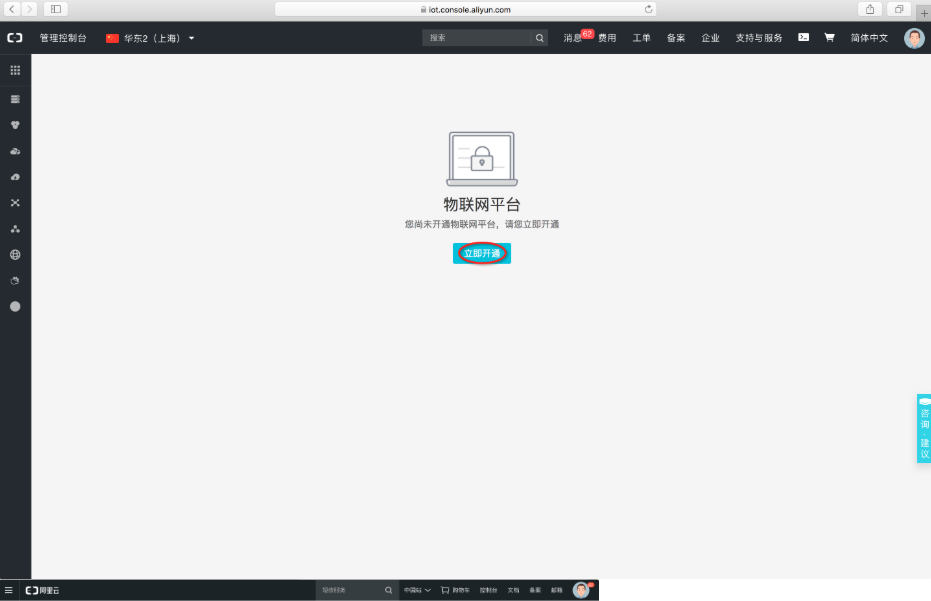
Task: Expand the 中国站 site selector in the bottom bar
Action: tap(417, 590)
